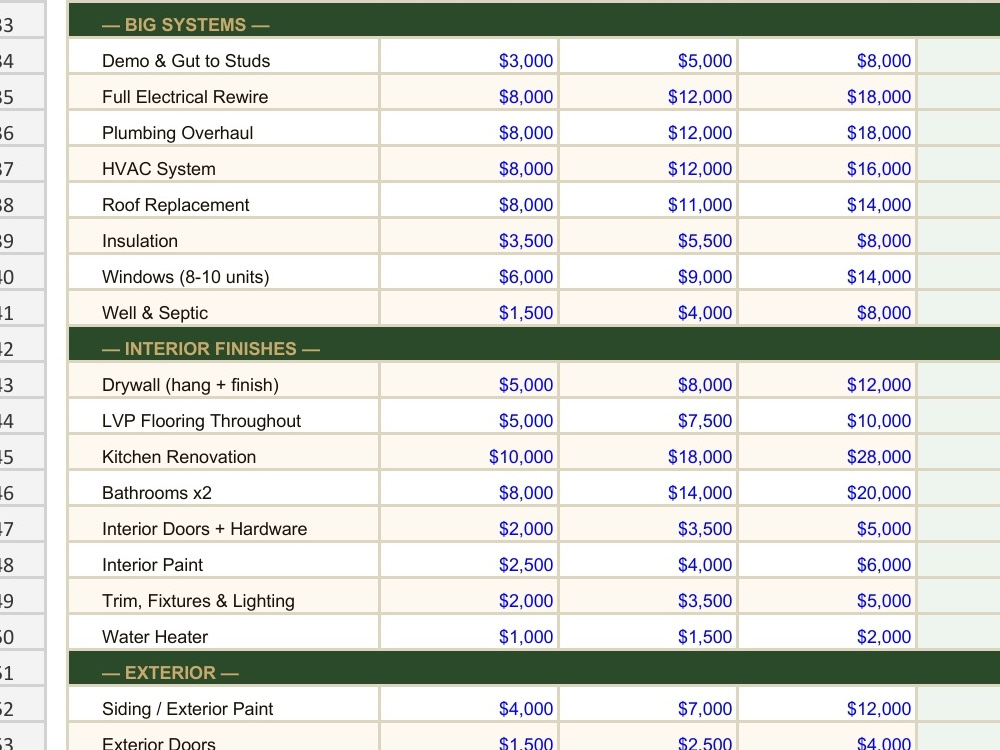Select $1,500 in Well & Septic row
Image resolution: width=1000 pixels, height=750 pixels.
(469, 309)
